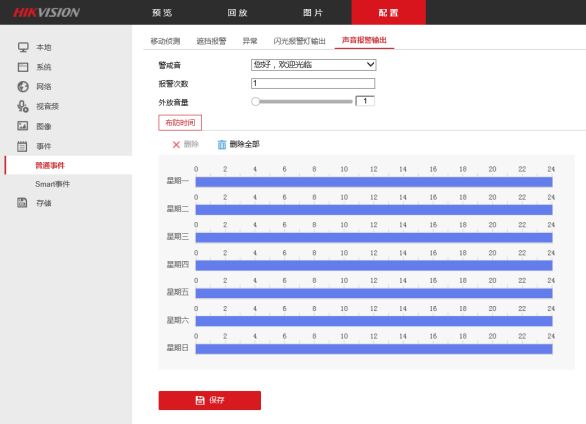Select 本地 in the sidebar

coord(44,47)
